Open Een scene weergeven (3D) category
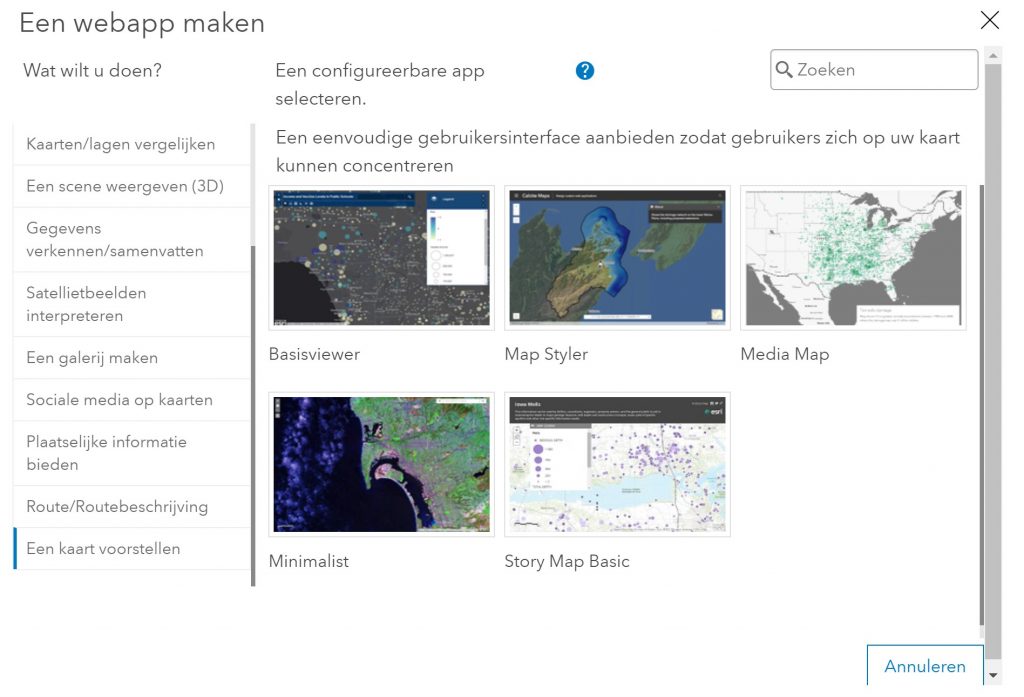 tap(125, 186)
